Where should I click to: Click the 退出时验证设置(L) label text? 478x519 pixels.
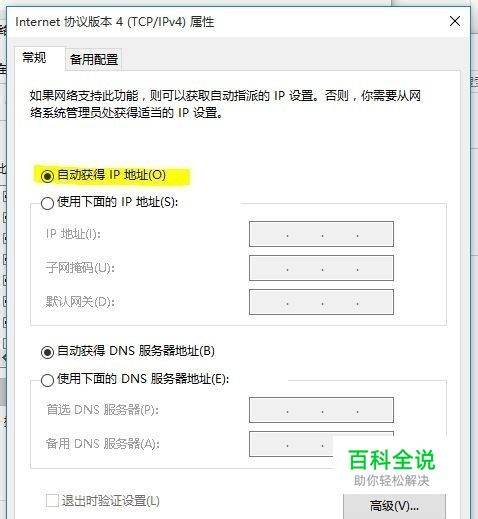click(x=110, y=501)
